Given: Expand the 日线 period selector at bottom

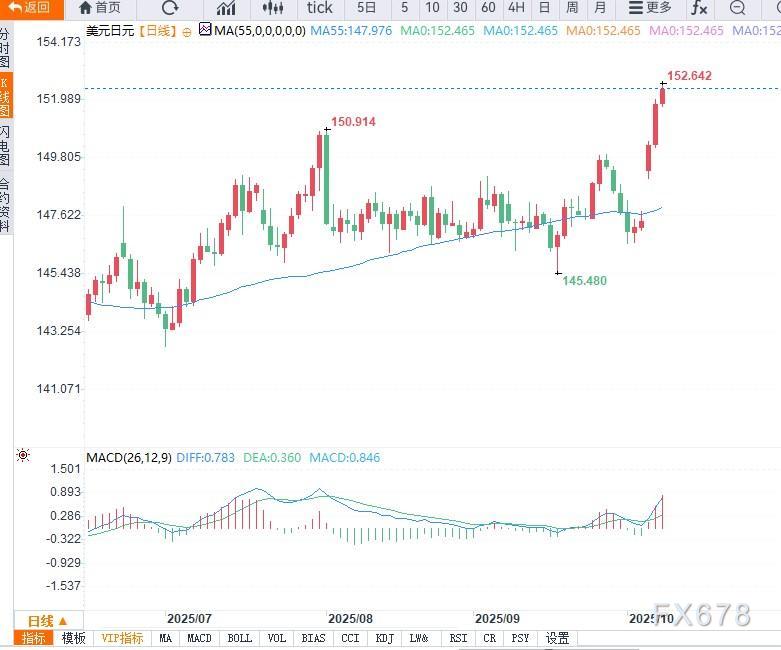Looking at the screenshot, I should [47, 620].
